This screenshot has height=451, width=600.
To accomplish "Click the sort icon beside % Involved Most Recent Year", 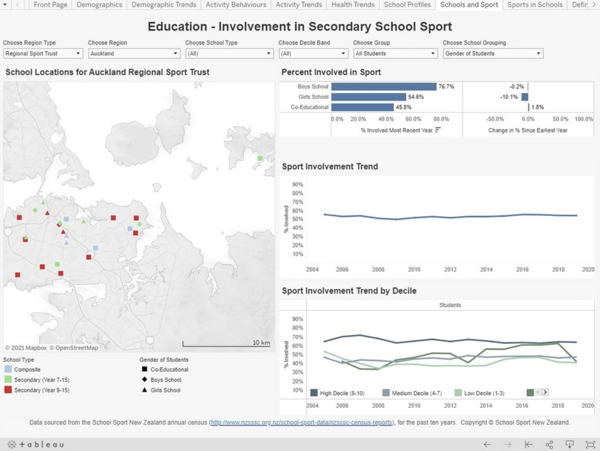I will coord(438,130).
